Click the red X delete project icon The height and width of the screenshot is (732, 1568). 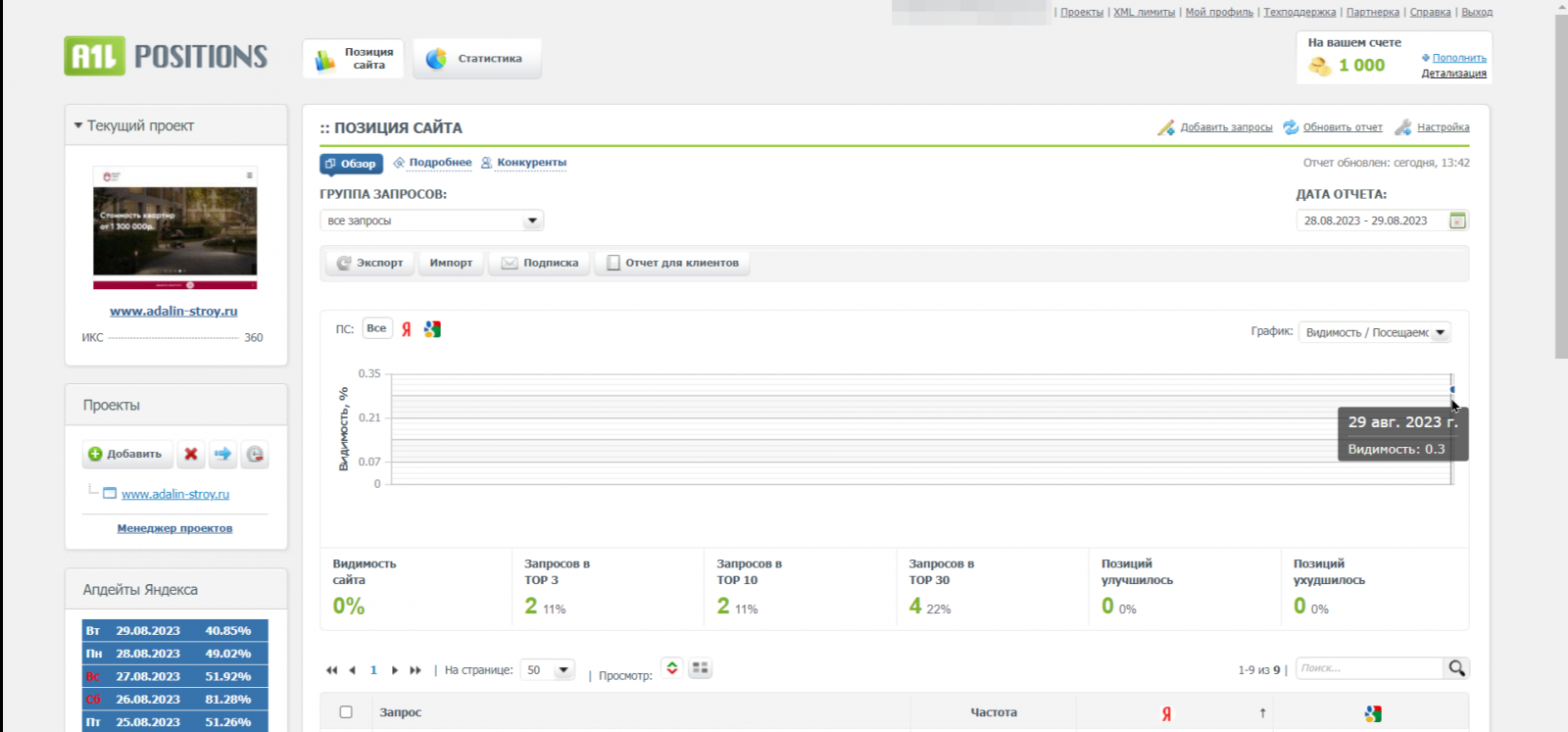point(191,454)
